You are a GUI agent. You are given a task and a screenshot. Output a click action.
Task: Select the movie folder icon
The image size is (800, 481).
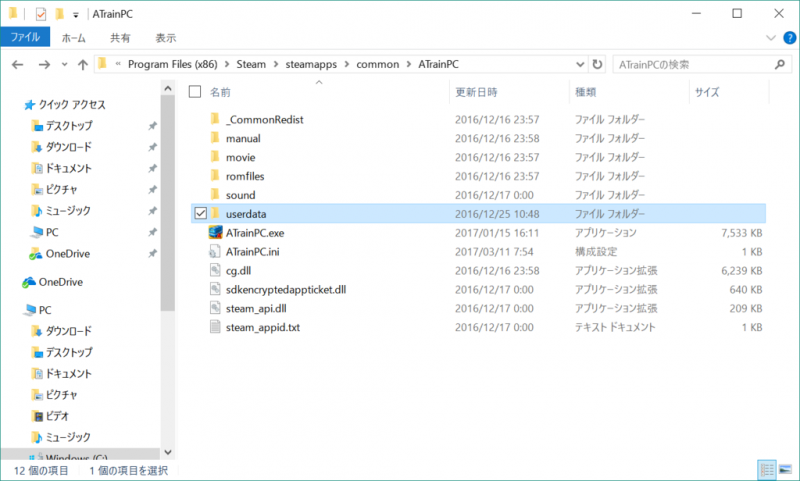215,157
